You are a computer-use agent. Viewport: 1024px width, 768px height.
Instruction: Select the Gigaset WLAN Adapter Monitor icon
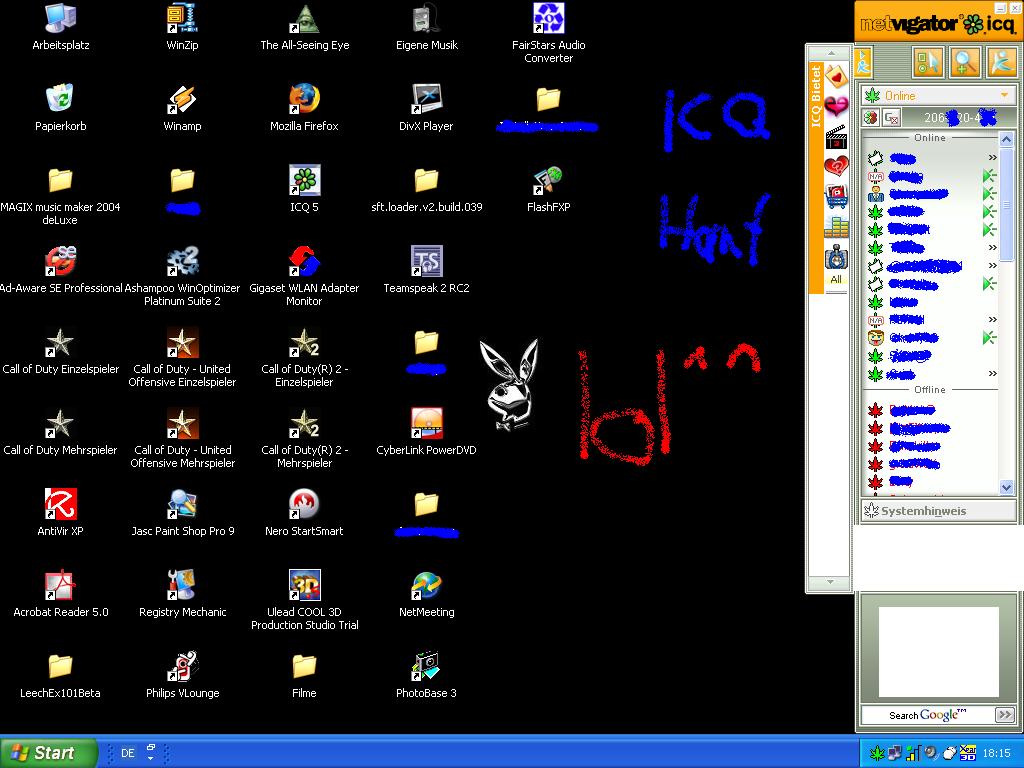coord(304,276)
